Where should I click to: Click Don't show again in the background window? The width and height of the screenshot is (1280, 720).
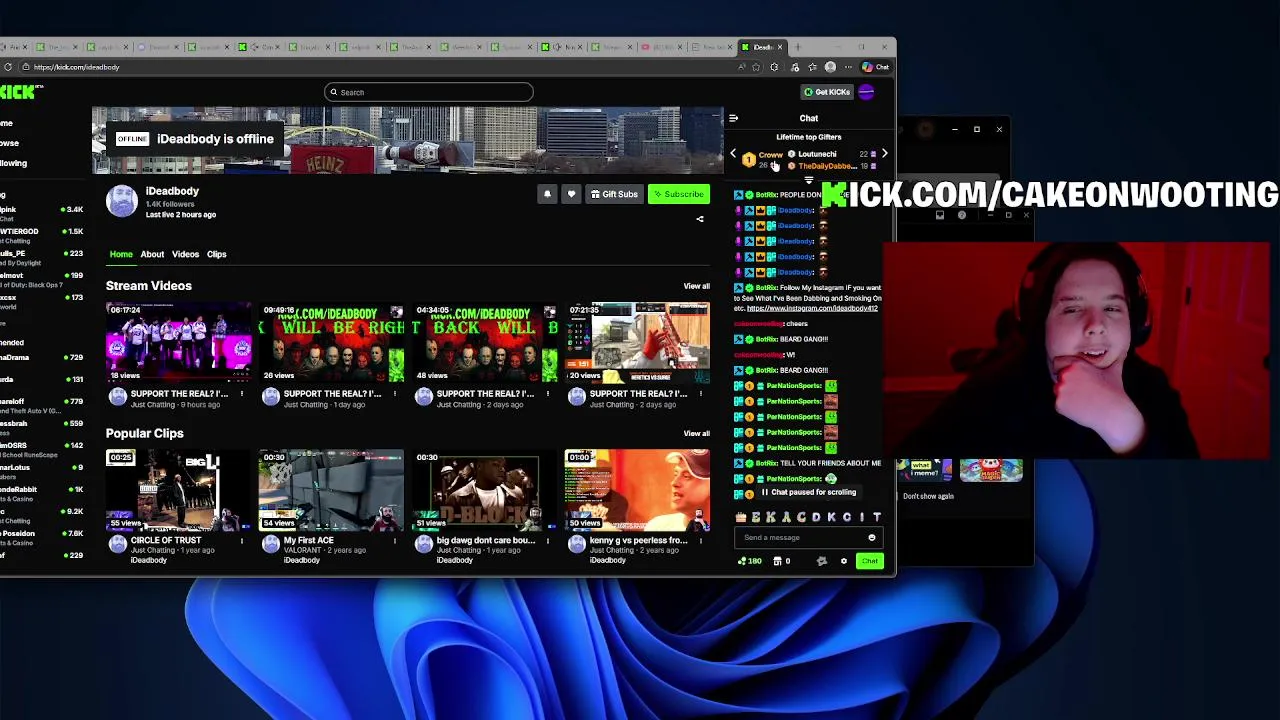(x=928, y=496)
